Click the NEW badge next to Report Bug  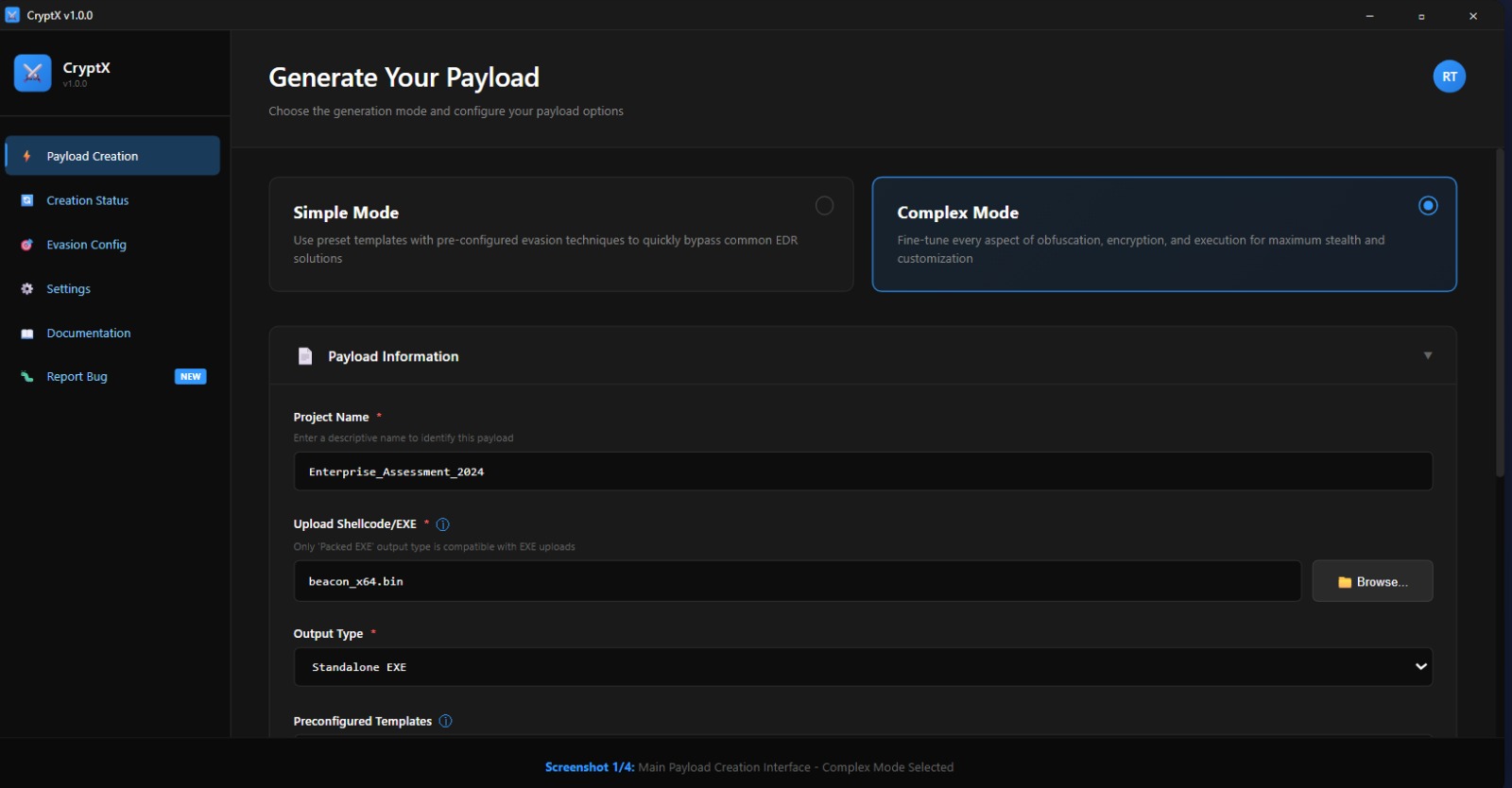(190, 377)
